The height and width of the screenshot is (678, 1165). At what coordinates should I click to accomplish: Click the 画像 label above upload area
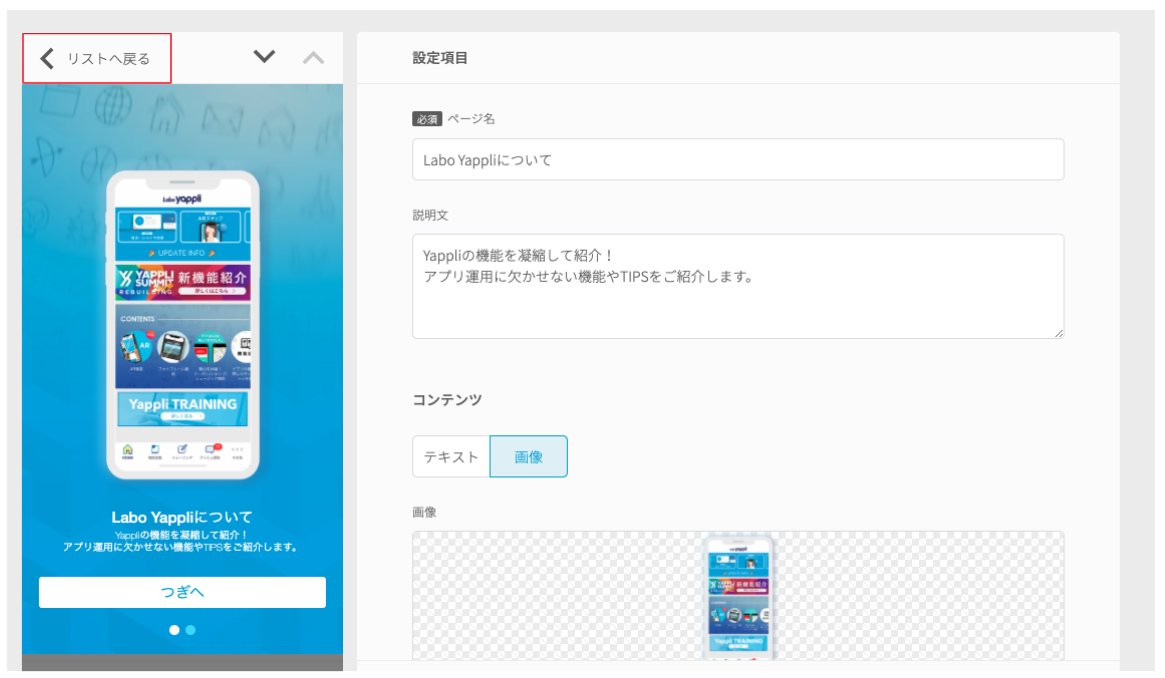[x=424, y=512]
